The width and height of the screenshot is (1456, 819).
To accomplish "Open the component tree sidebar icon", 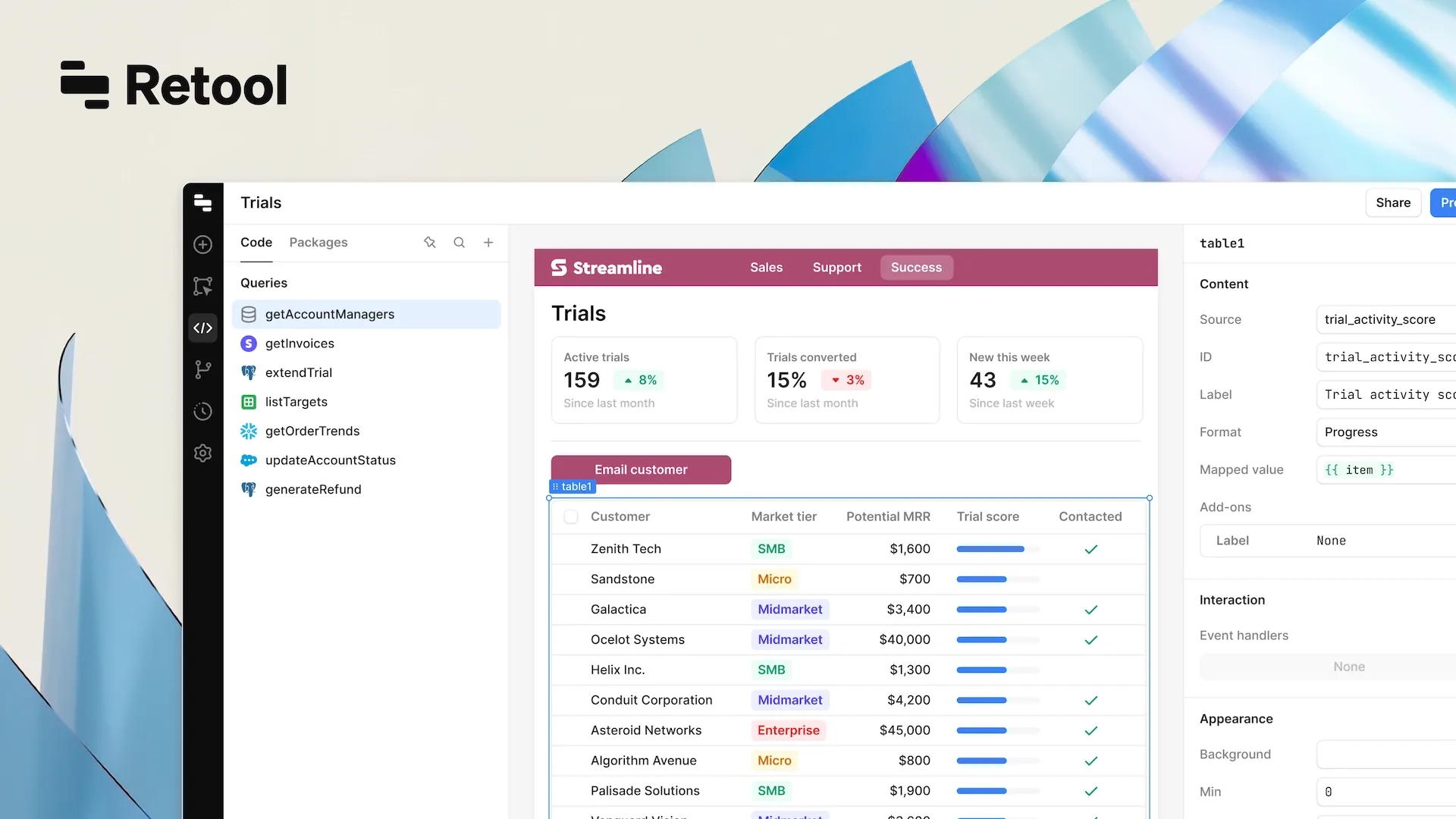I will point(202,286).
